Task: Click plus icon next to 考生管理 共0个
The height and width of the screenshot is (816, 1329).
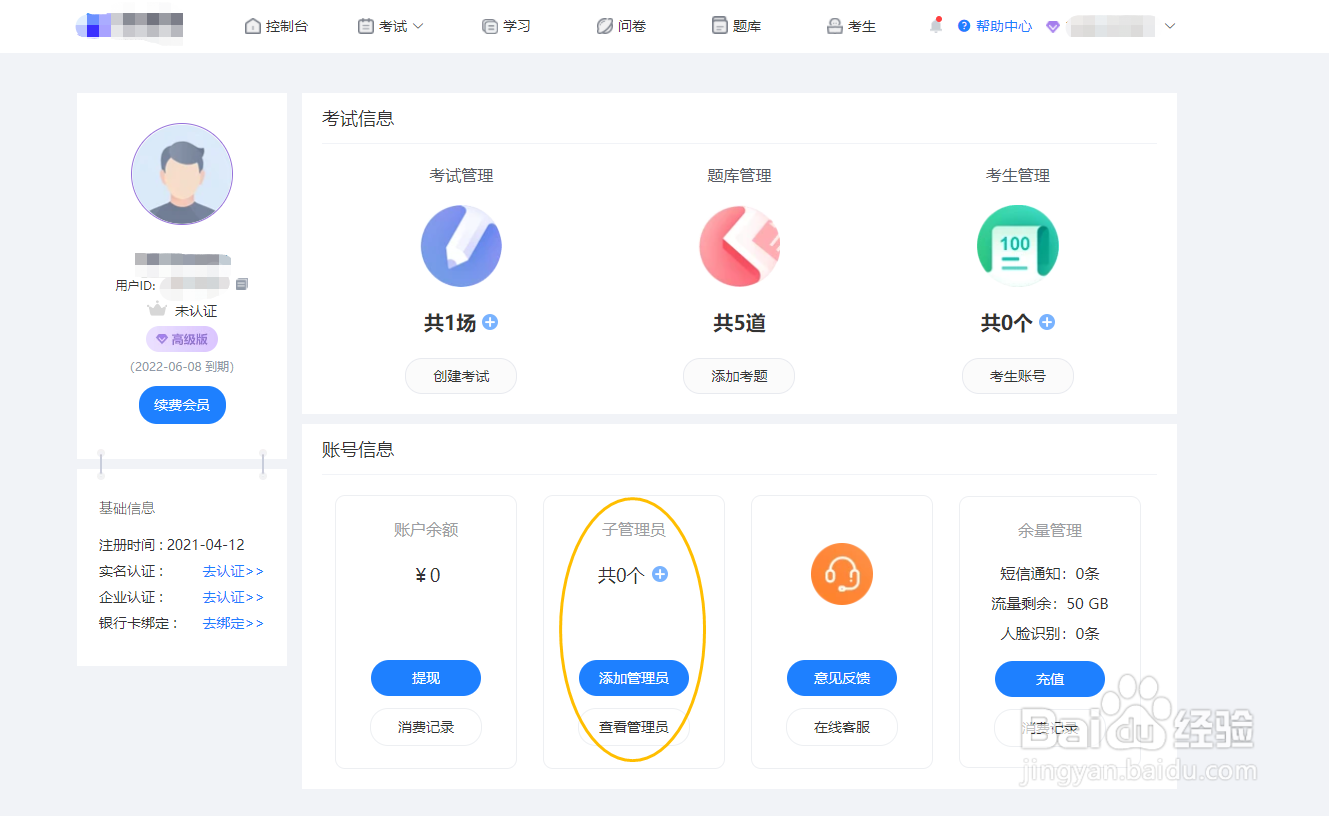Action: (1046, 322)
